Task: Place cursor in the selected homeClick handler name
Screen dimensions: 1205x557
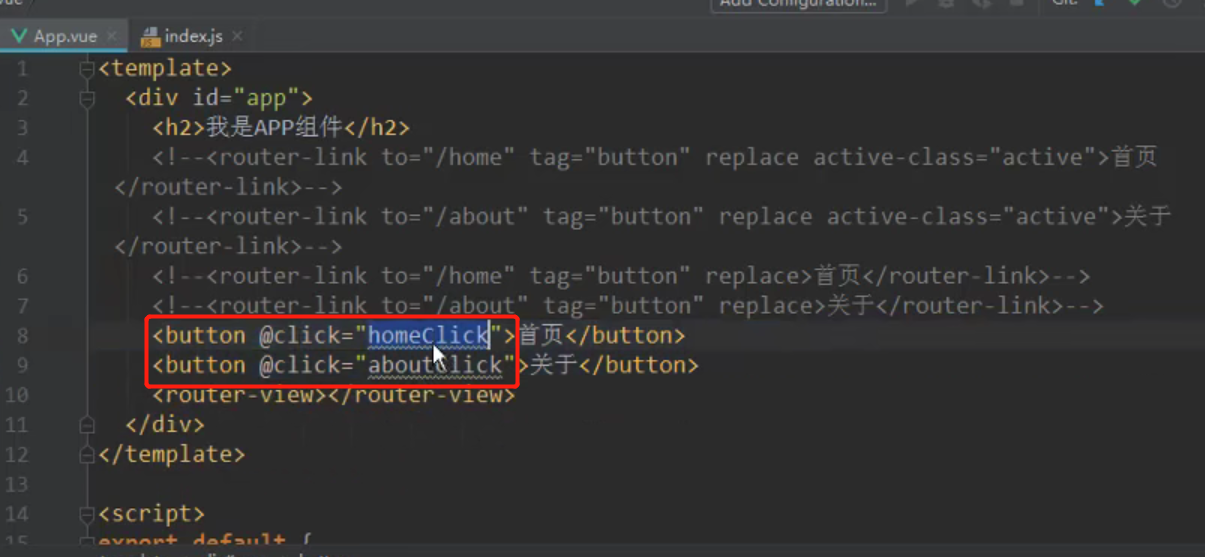Action: pyautogui.click(x=428, y=335)
